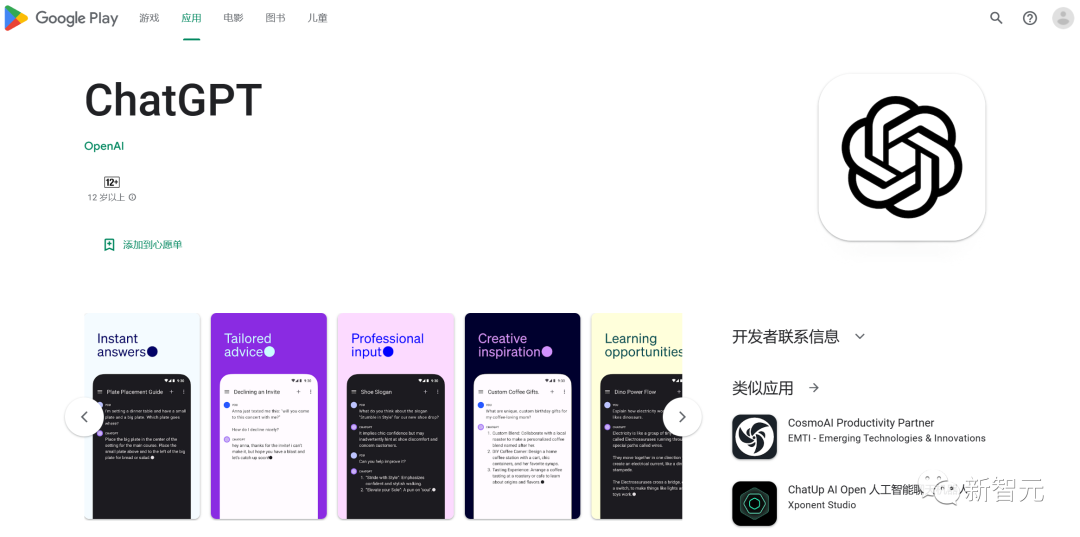Screen dimensions: 1080x537
Task: Open the Creative inspiration screenshot
Action: click(523, 416)
